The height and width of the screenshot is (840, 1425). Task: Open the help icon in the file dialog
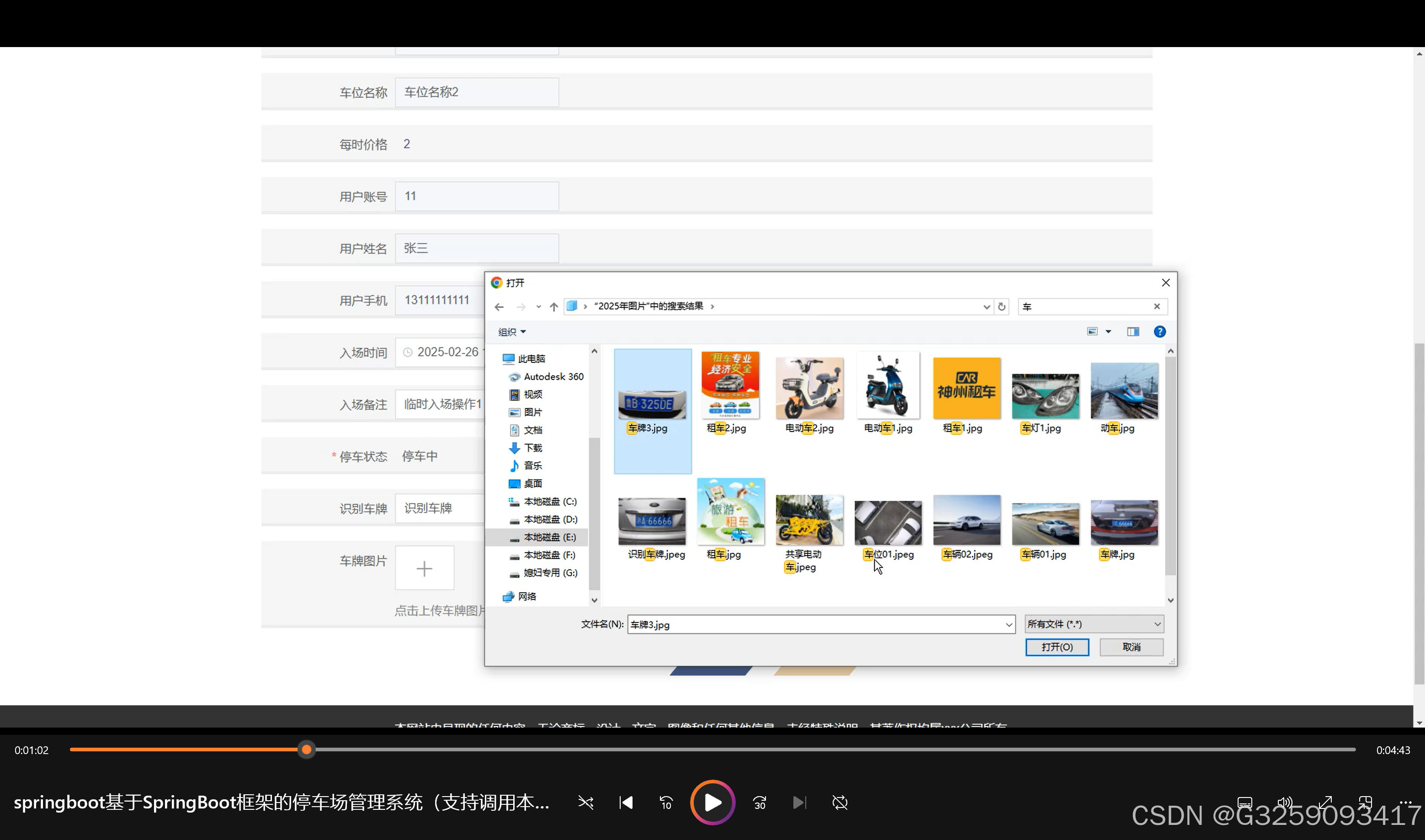[1159, 332]
